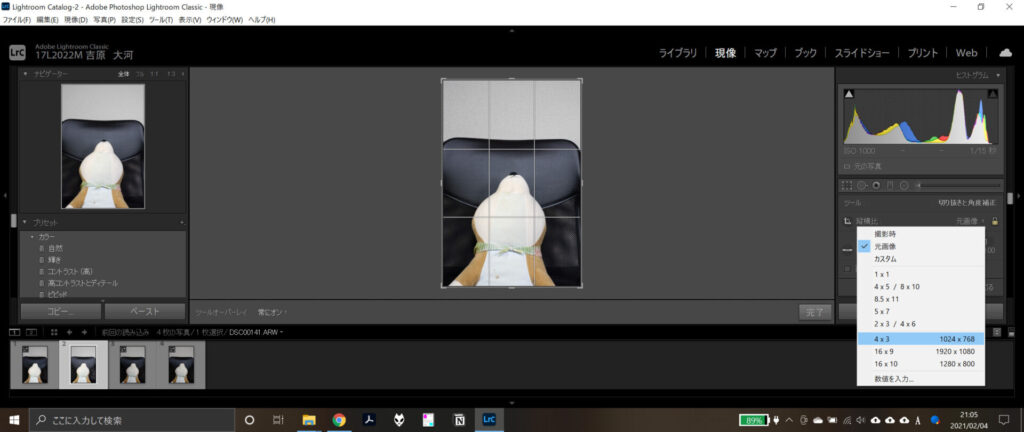Select 4 x 5 / 8 x 10 ratio
The height and width of the screenshot is (432, 1024).
coord(920,286)
